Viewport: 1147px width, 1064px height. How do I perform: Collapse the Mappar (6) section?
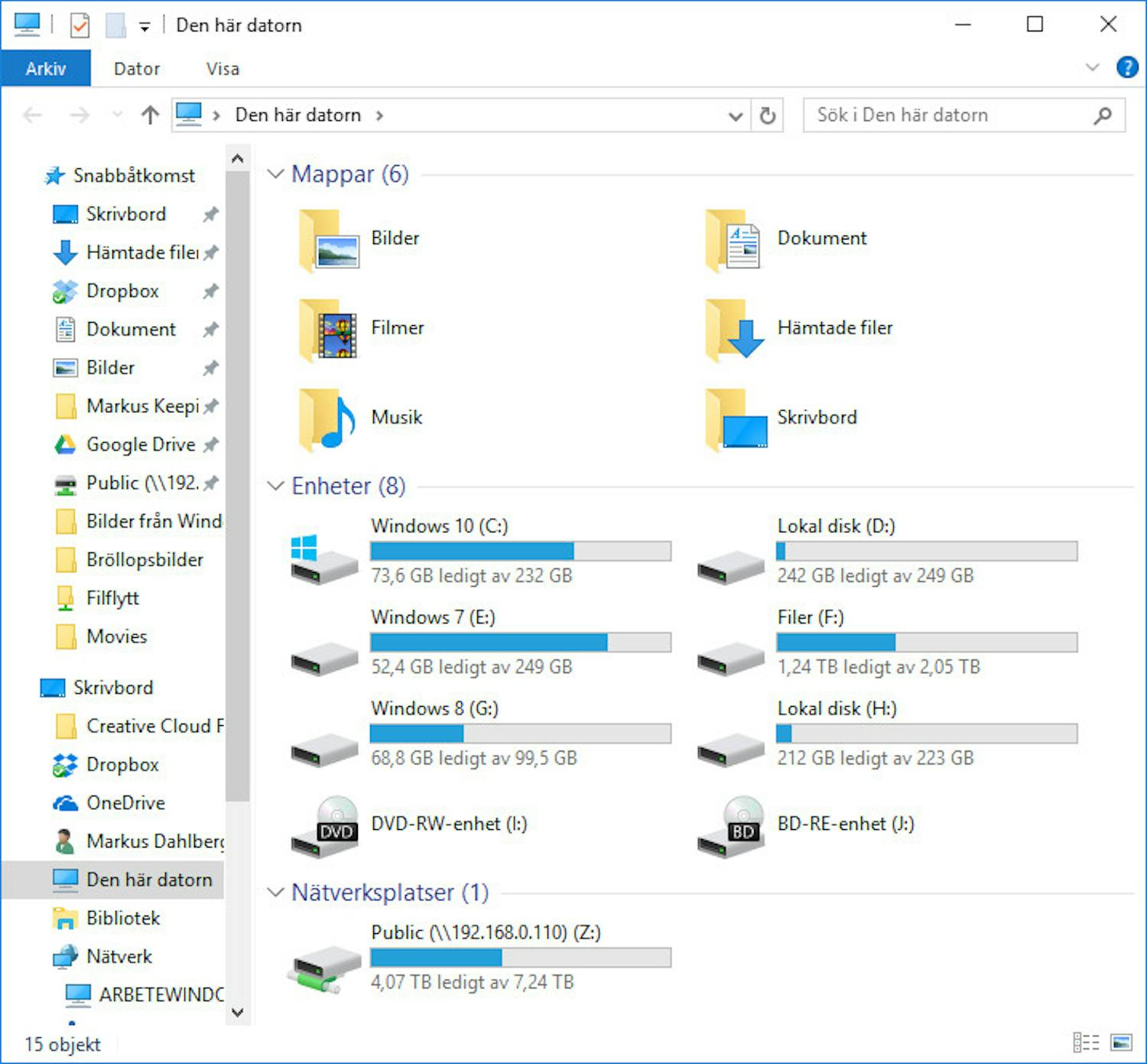click(x=276, y=174)
